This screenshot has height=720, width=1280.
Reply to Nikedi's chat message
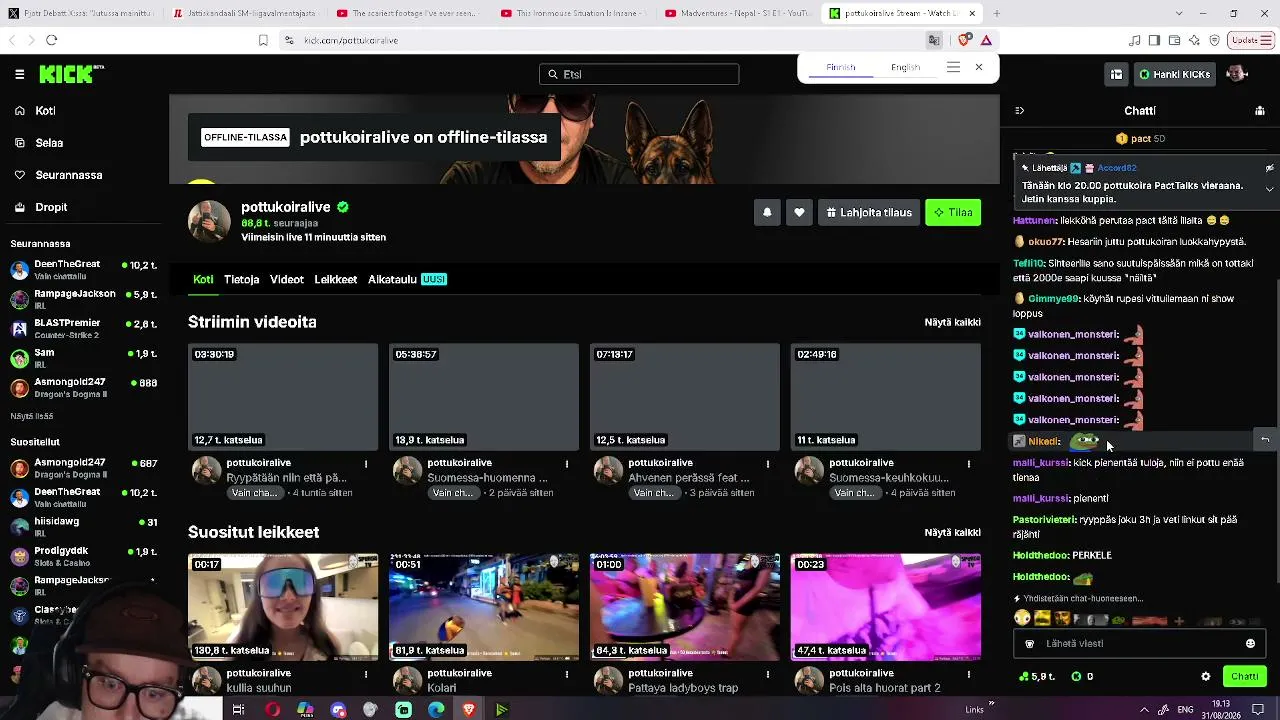point(1265,439)
